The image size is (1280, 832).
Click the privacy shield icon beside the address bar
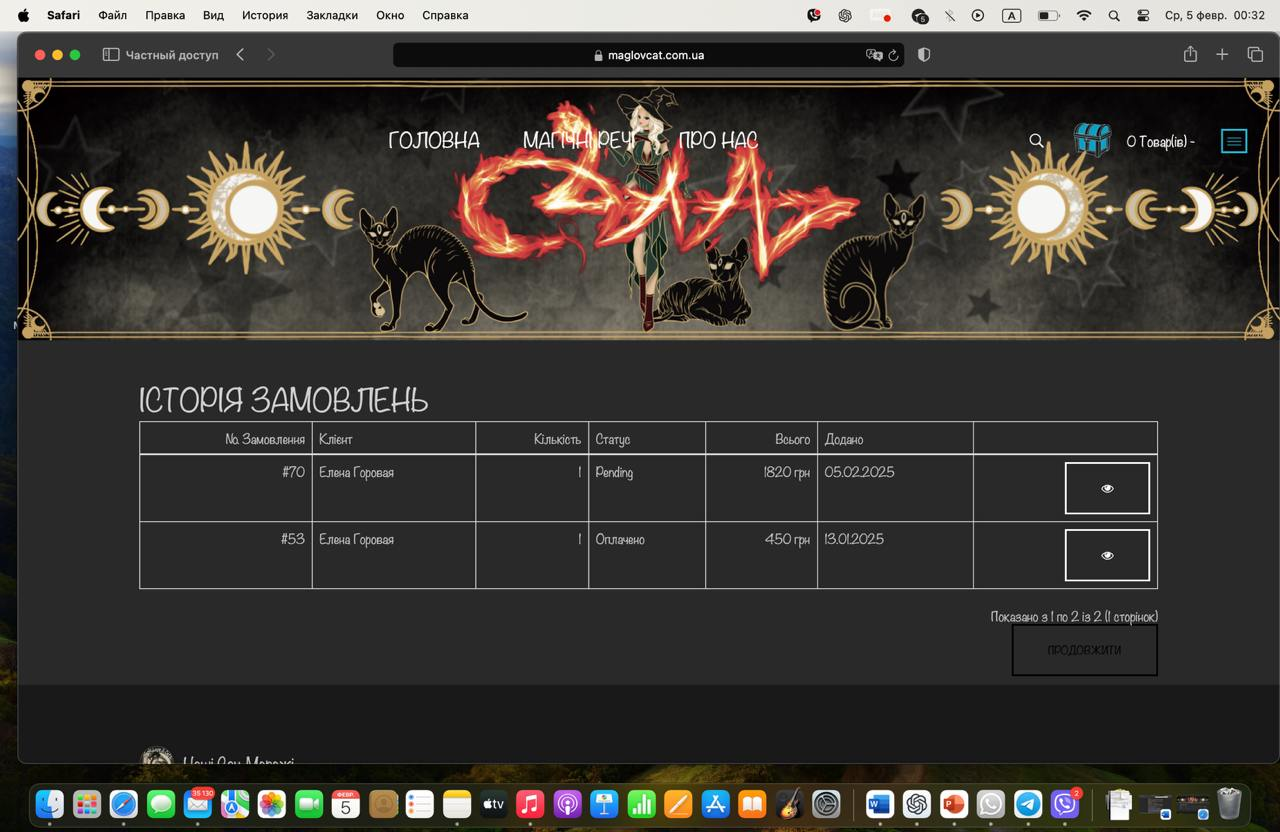(924, 55)
